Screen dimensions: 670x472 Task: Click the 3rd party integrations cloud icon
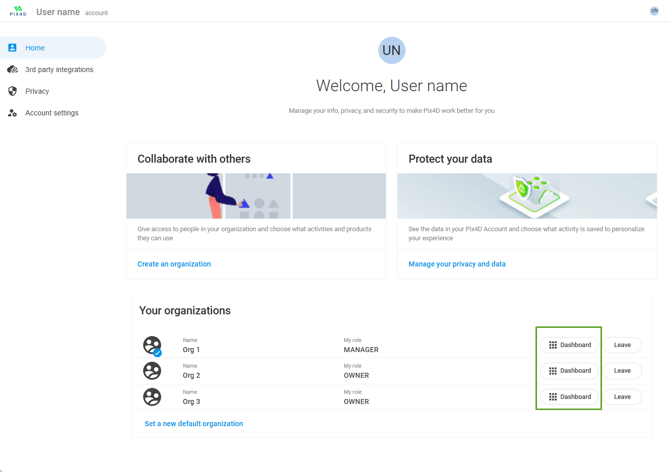pos(13,70)
